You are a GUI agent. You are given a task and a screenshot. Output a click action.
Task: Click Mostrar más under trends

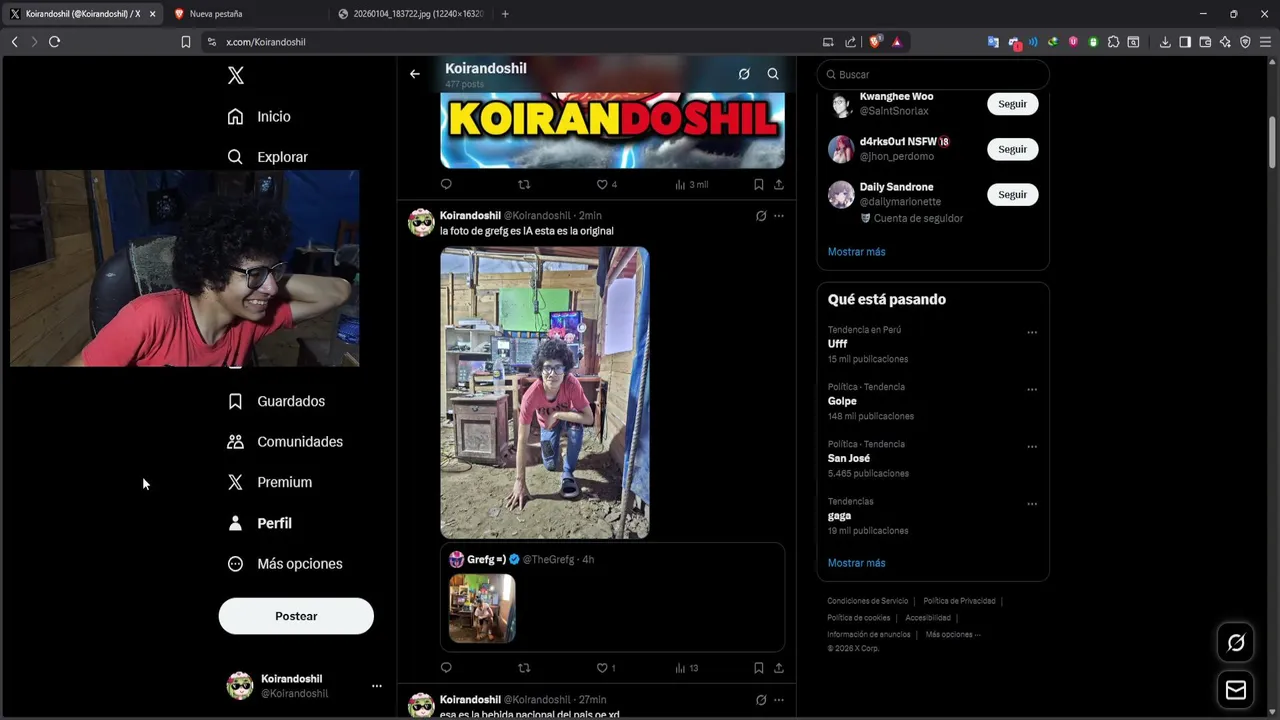click(x=856, y=563)
